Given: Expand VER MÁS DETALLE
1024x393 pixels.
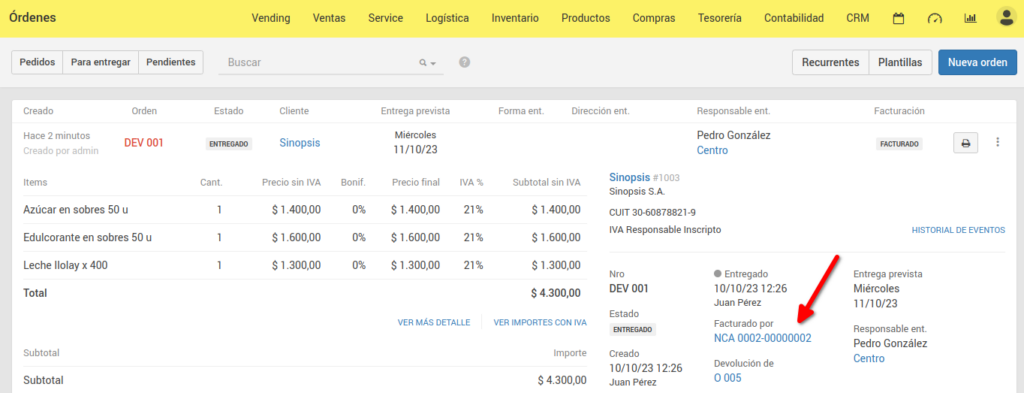Looking at the screenshot, I should click(x=434, y=322).
